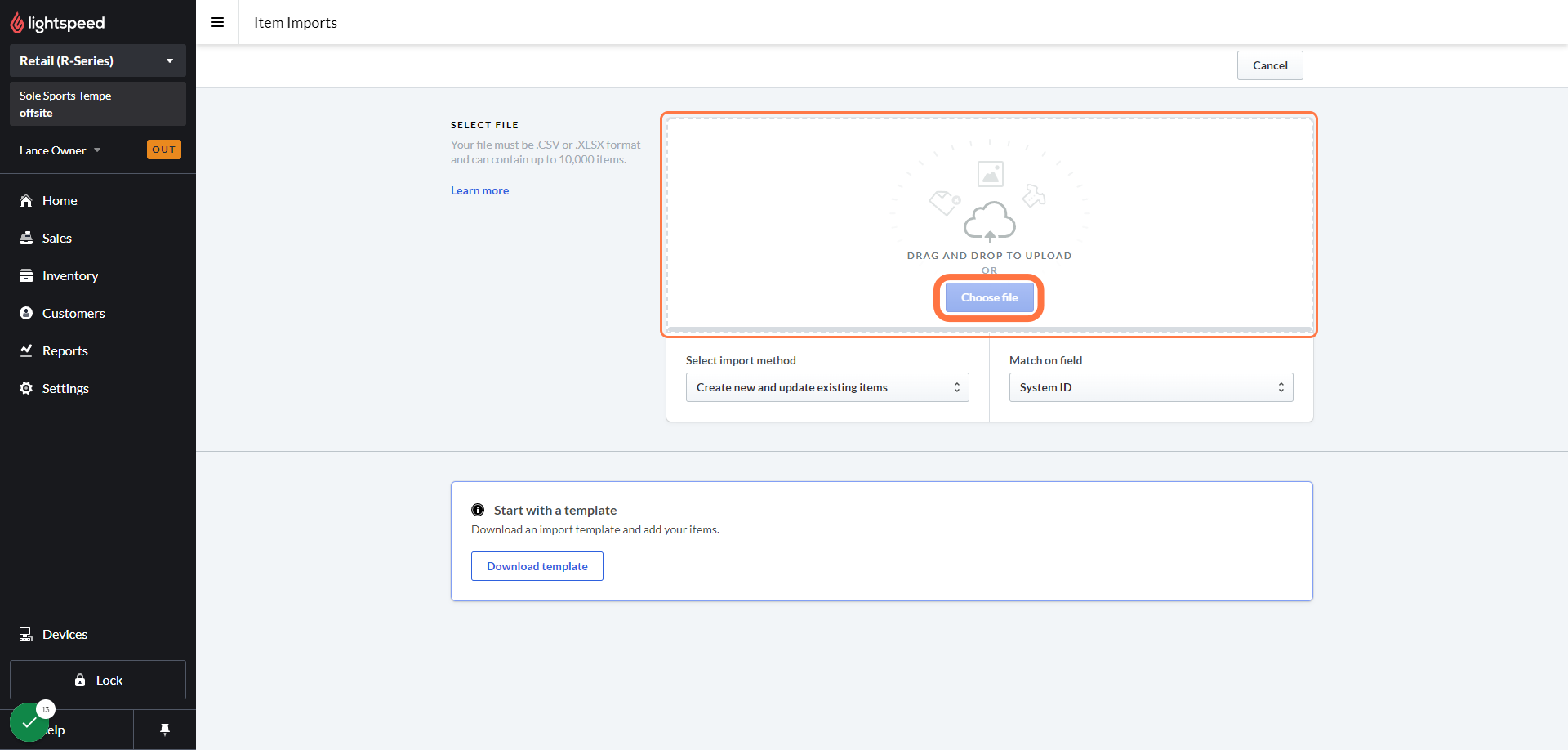Open the Retail (R-Series) product dropdown
Image resolution: width=1568 pixels, height=750 pixels.
click(x=98, y=60)
